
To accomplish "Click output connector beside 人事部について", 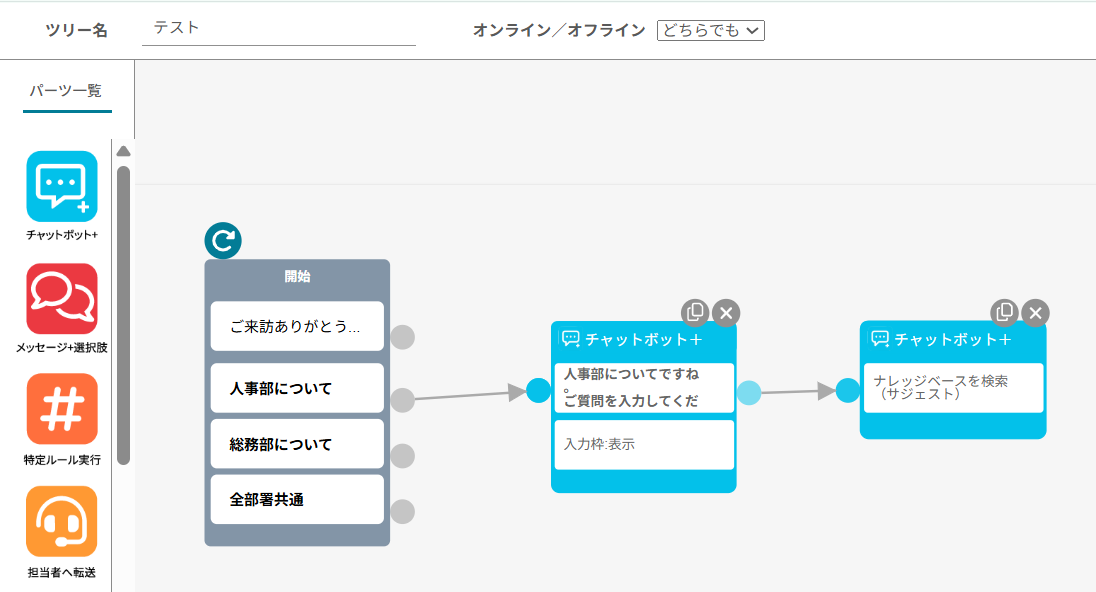I will [x=403, y=400].
